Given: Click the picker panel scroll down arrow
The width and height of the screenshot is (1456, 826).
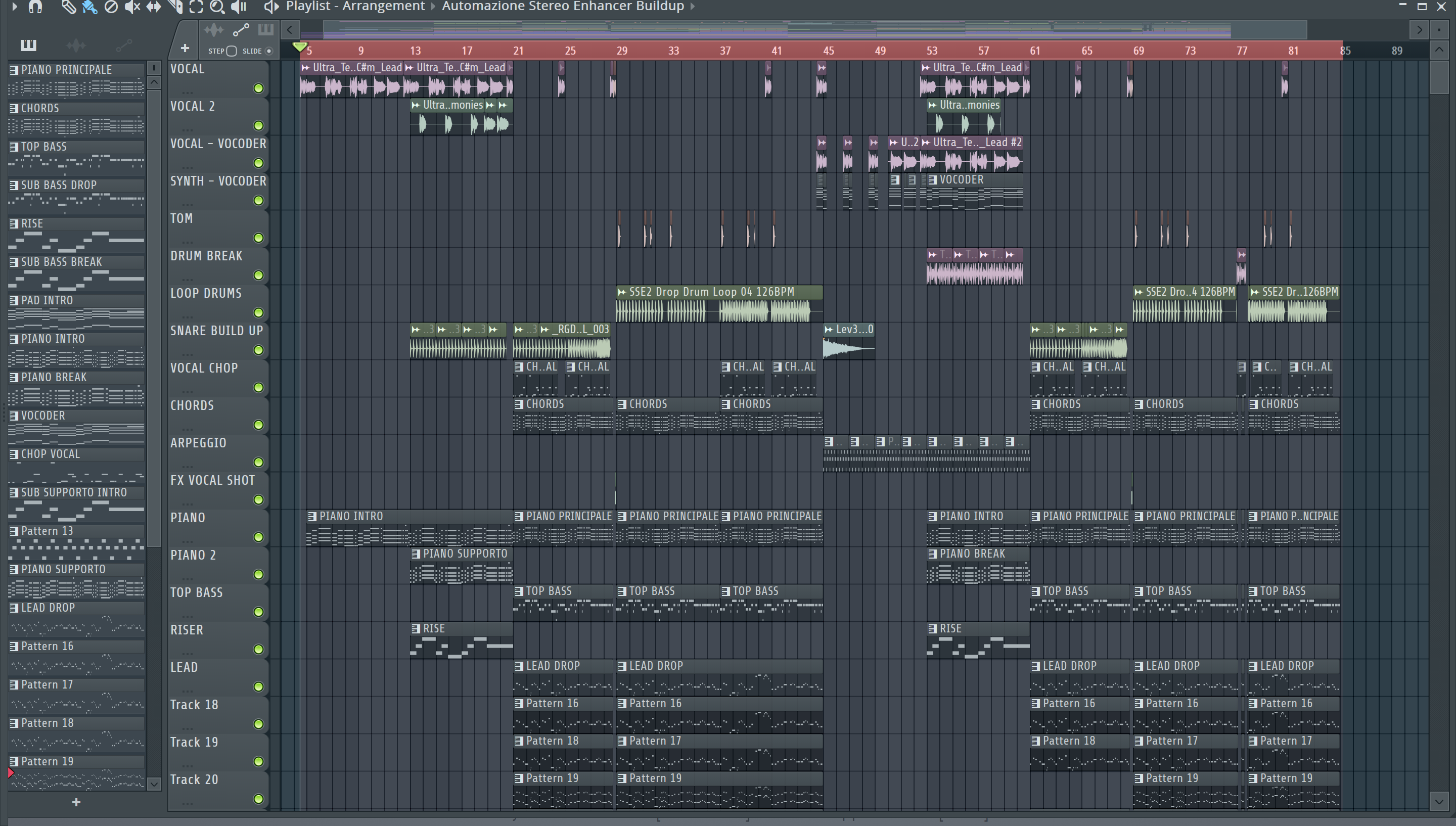Looking at the screenshot, I should coord(154,784).
